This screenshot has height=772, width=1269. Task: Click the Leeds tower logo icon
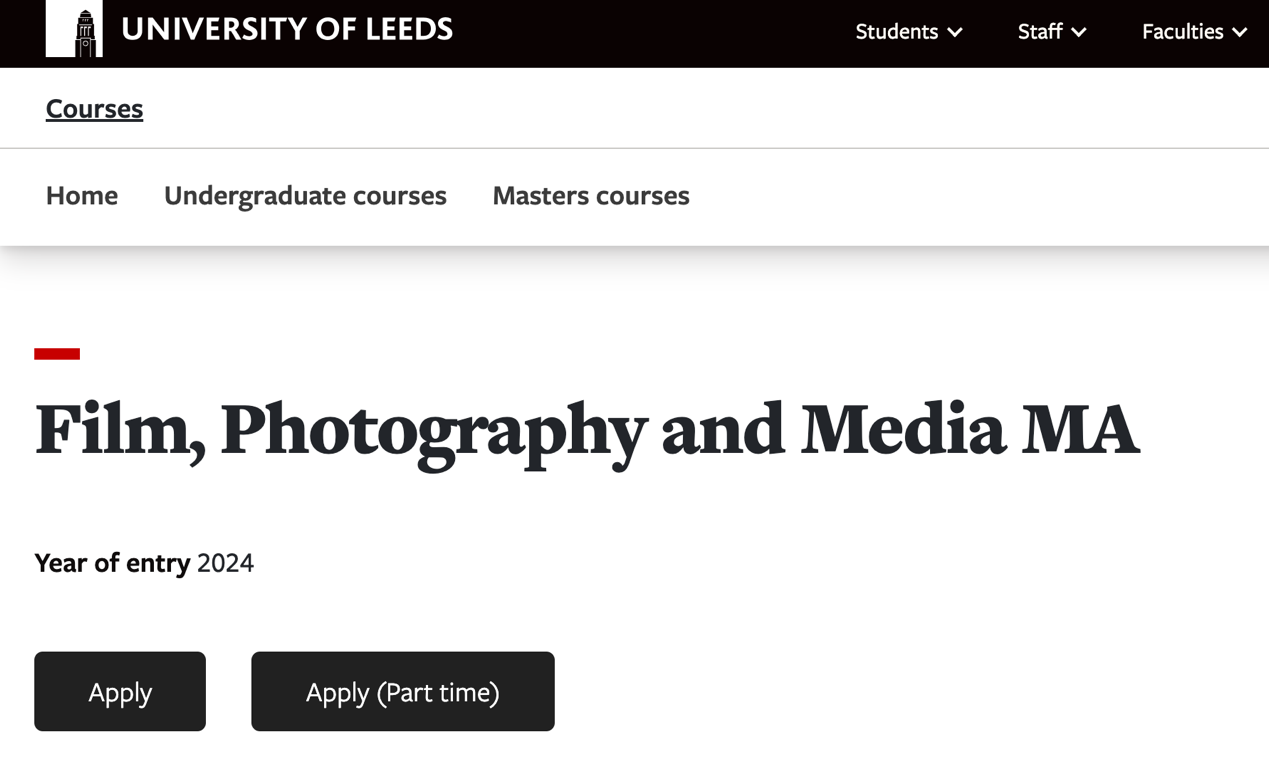pos(74,28)
